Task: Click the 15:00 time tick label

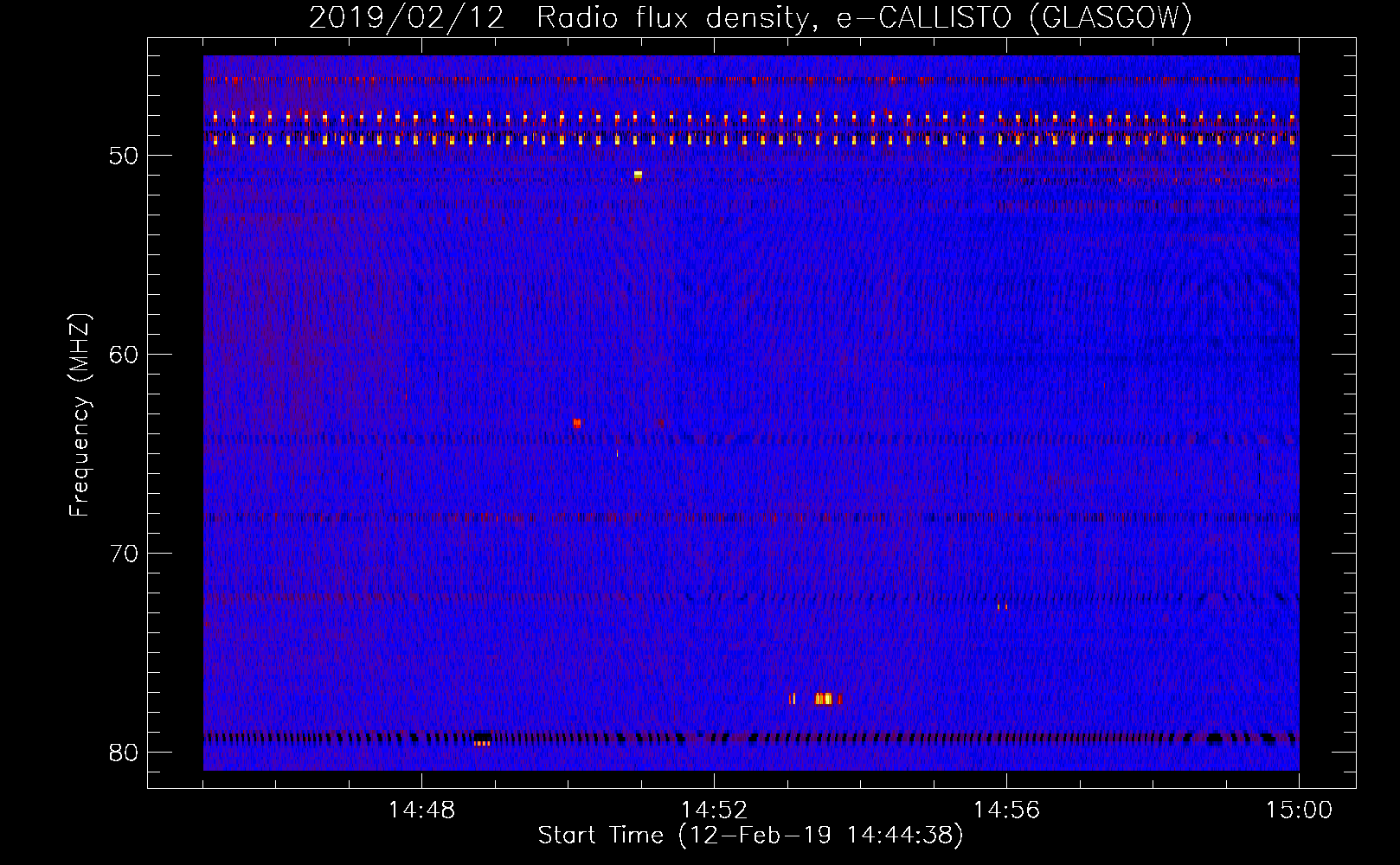Action: (x=1299, y=811)
